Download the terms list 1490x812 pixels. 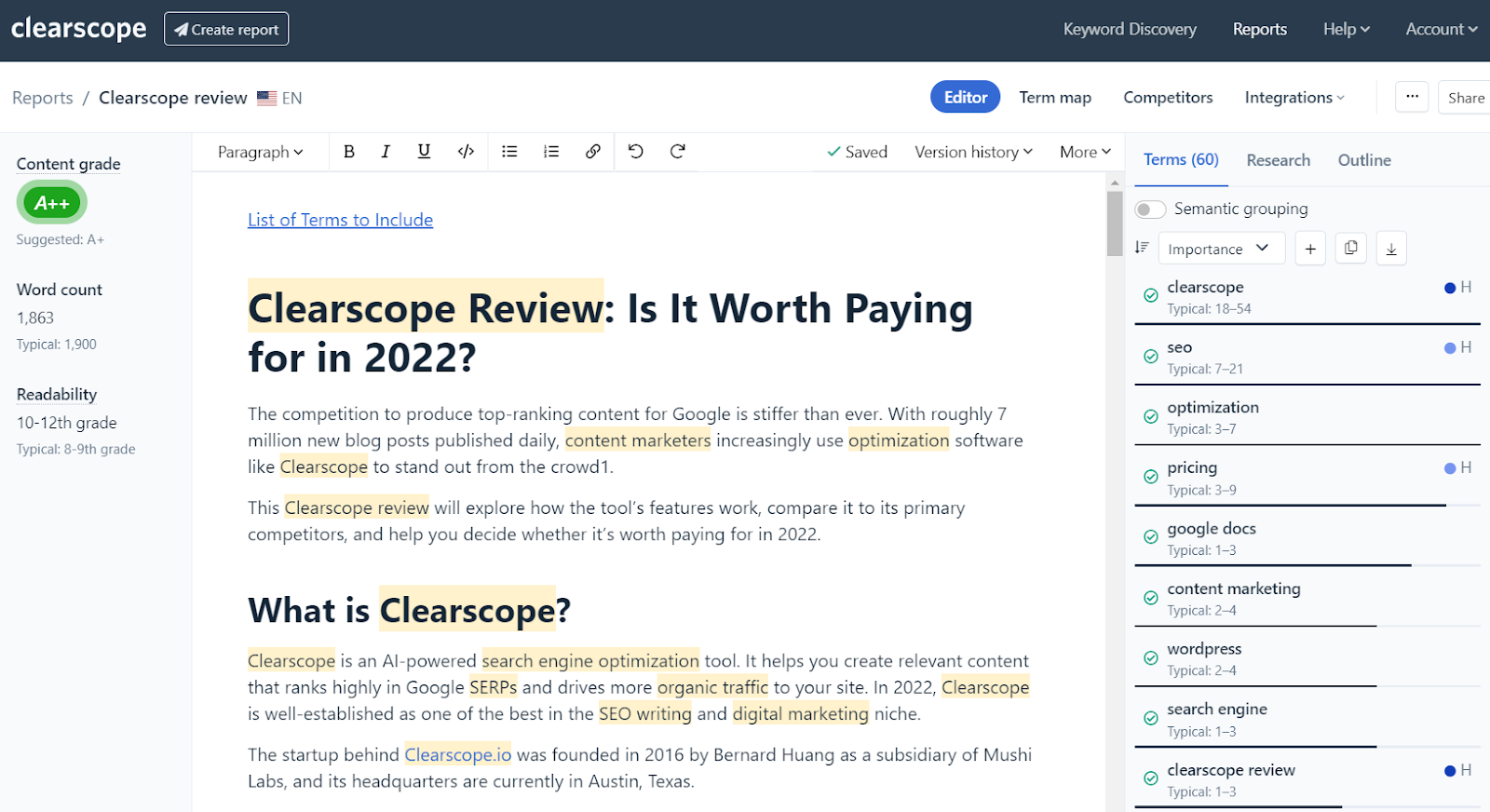tap(1390, 249)
